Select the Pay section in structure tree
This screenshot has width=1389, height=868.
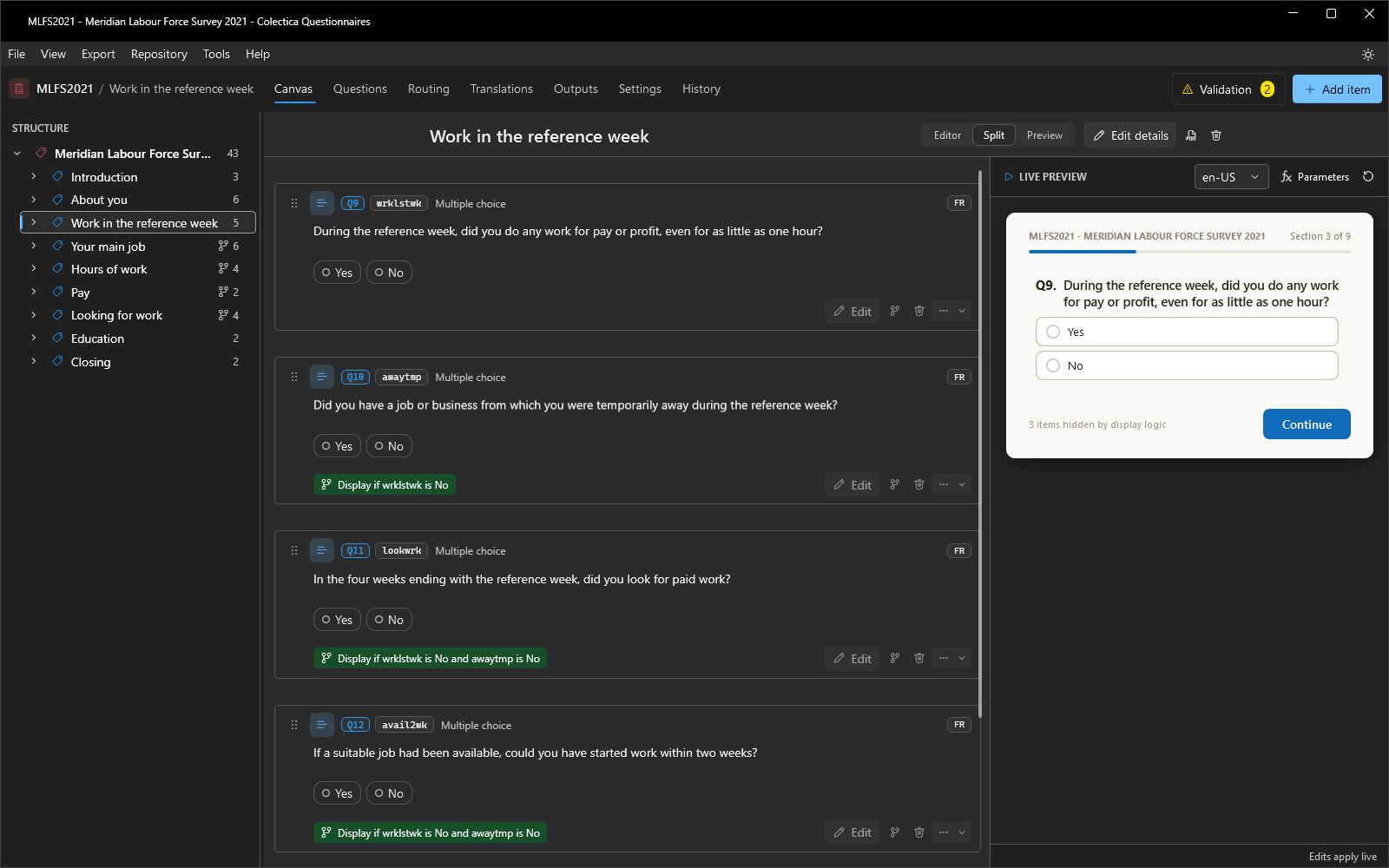pyautogui.click(x=138, y=292)
